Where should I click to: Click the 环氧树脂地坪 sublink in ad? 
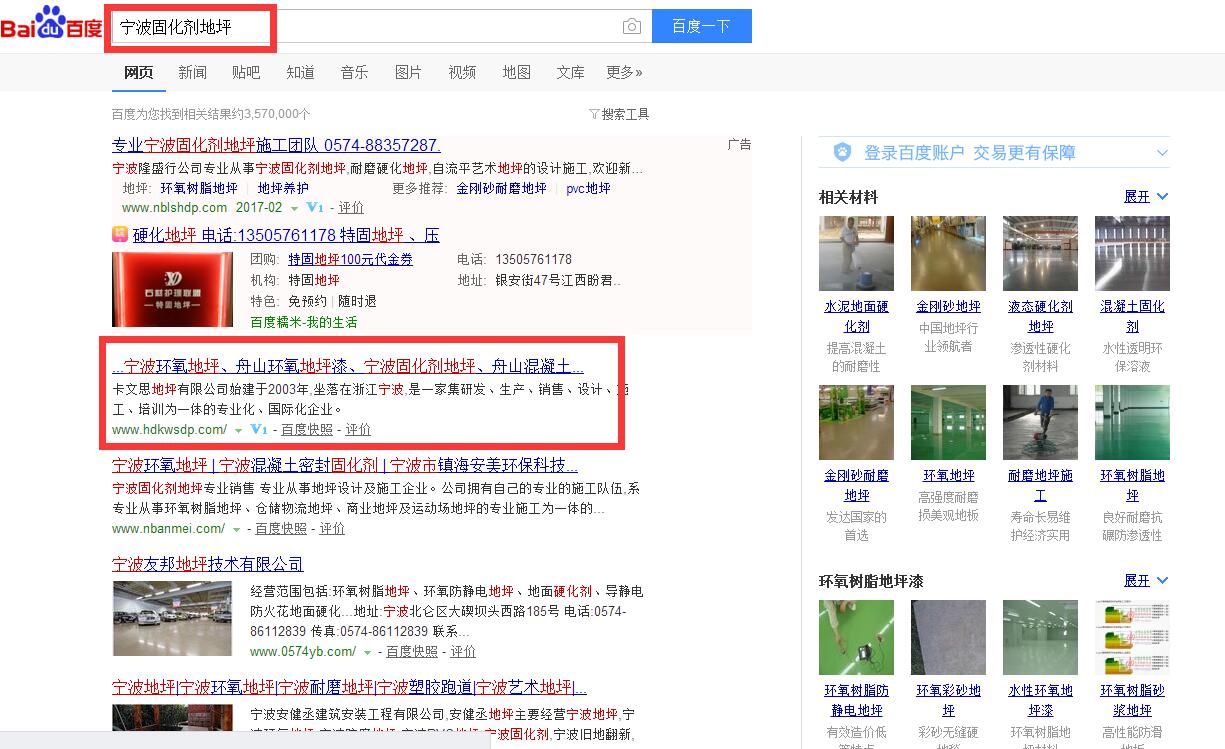coord(199,188)
